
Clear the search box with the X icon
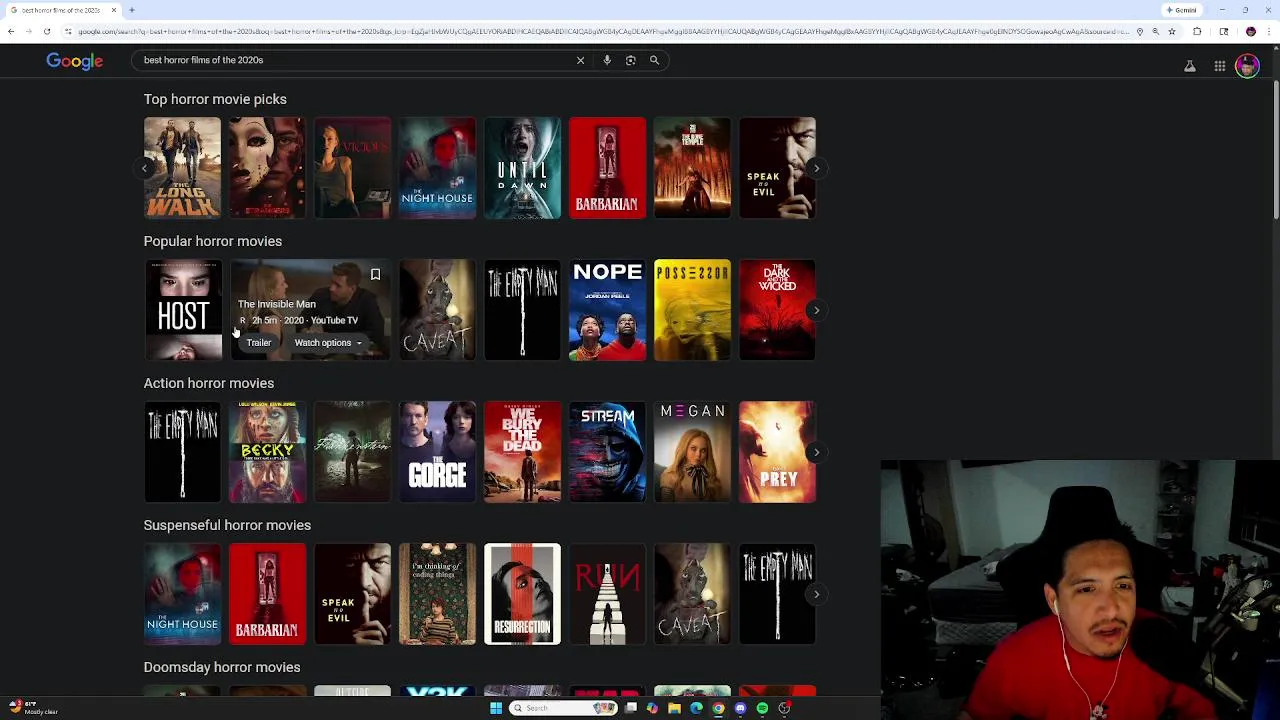click(580, 60)
